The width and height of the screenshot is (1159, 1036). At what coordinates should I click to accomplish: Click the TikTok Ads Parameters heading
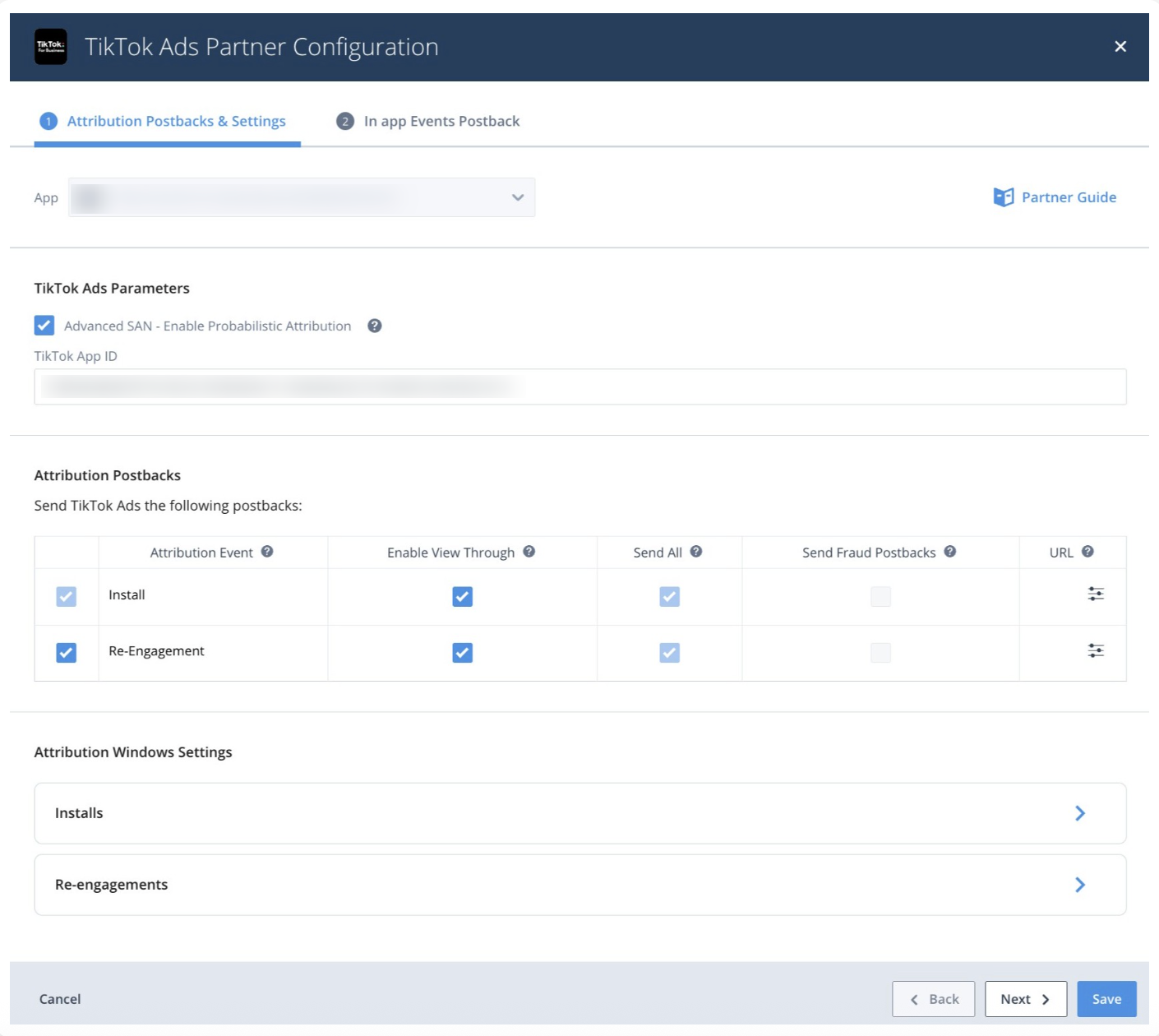click(x=112, y=289)
